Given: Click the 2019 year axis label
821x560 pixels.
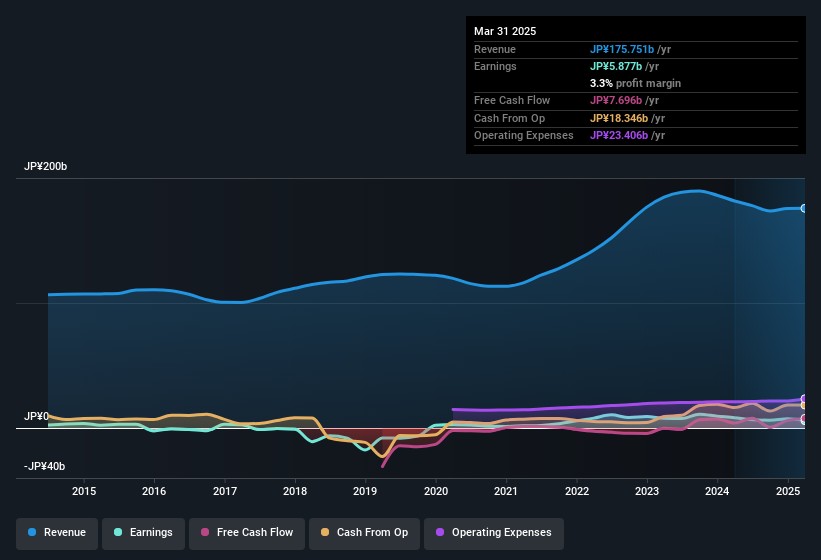Looking at the screenshot, I should (x=365, y=491).
